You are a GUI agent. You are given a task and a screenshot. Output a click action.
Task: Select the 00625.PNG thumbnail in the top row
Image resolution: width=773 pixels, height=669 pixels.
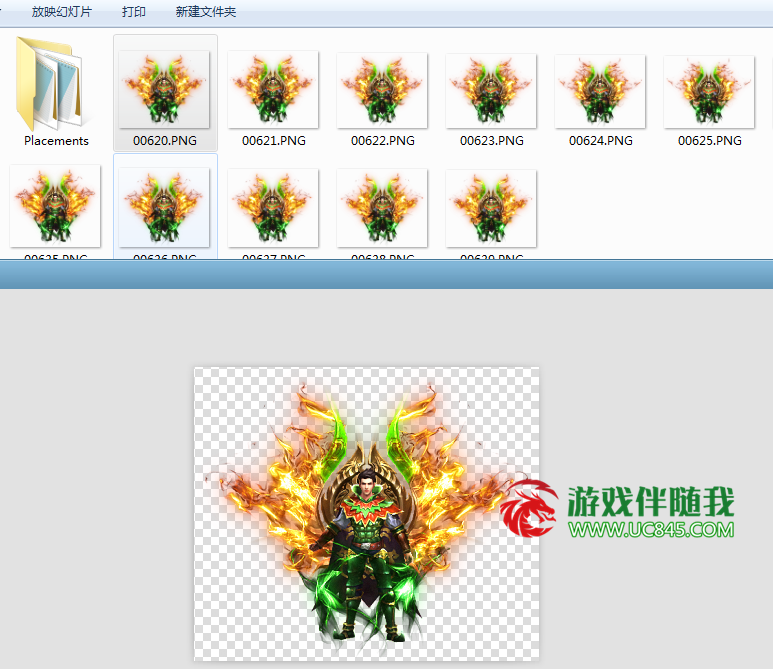click(709, 92)
